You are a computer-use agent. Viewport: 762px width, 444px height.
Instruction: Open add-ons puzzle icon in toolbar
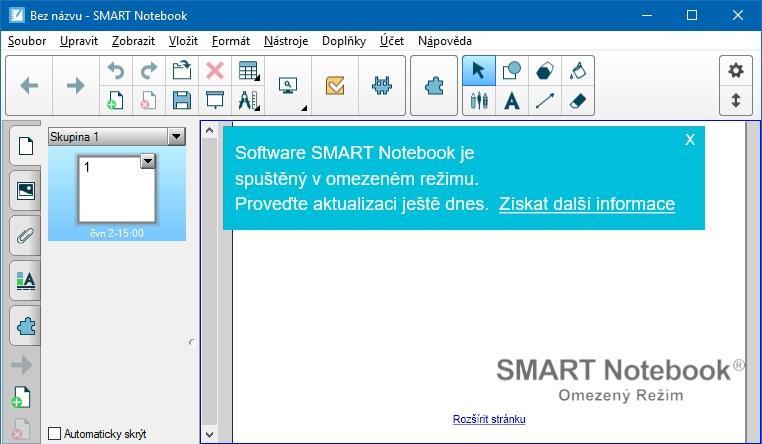tap(434, 86)
